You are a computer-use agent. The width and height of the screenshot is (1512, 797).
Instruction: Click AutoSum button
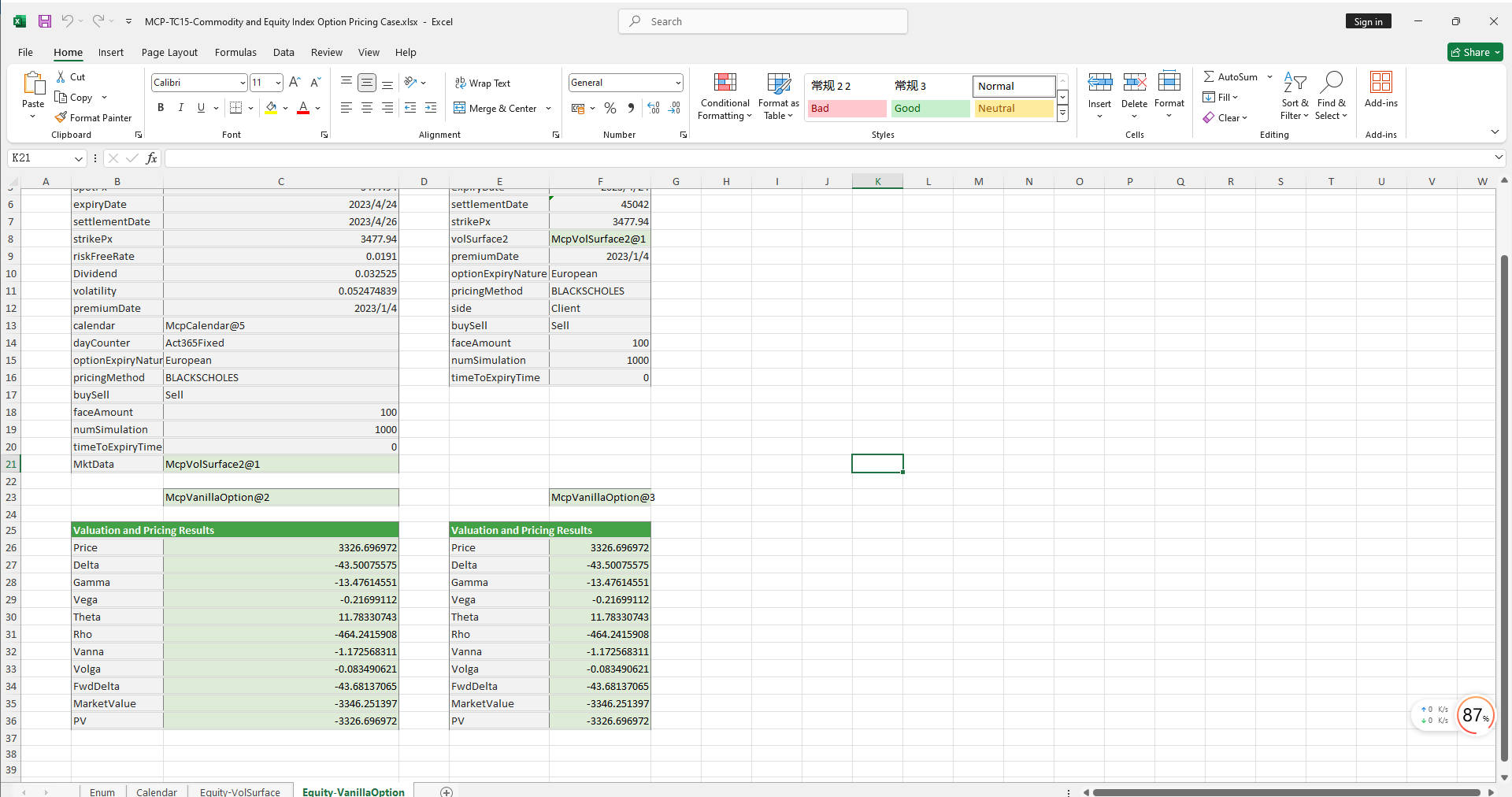coord(1230,76)
